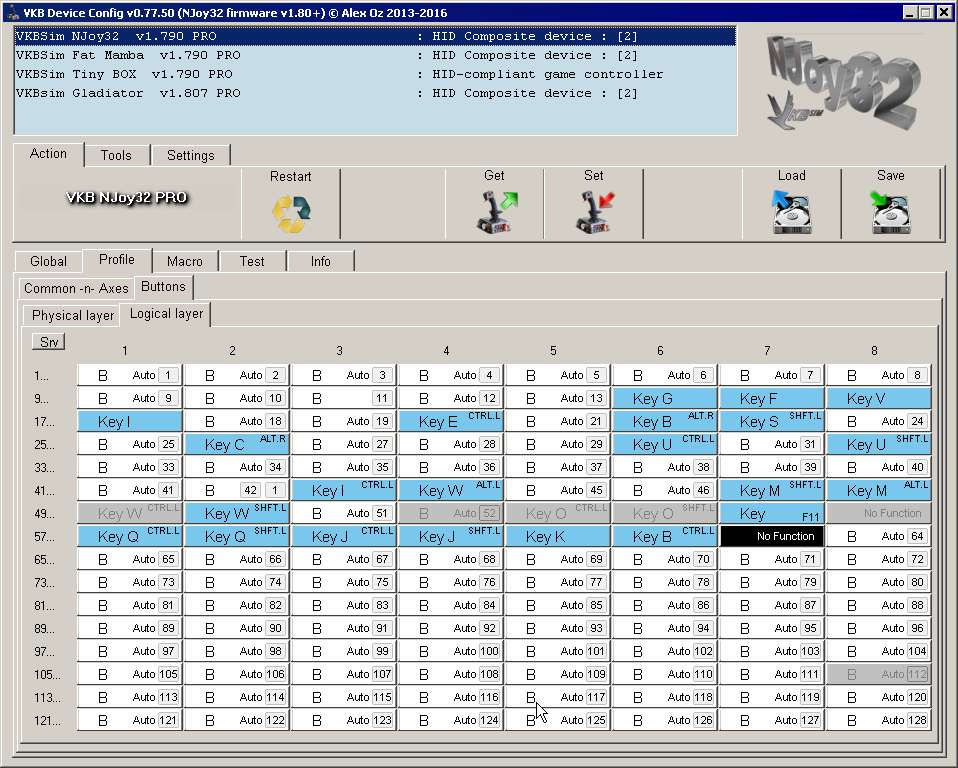Click the black No Function cell
This screenshot has height=768, width=958.
click(772, 536)
